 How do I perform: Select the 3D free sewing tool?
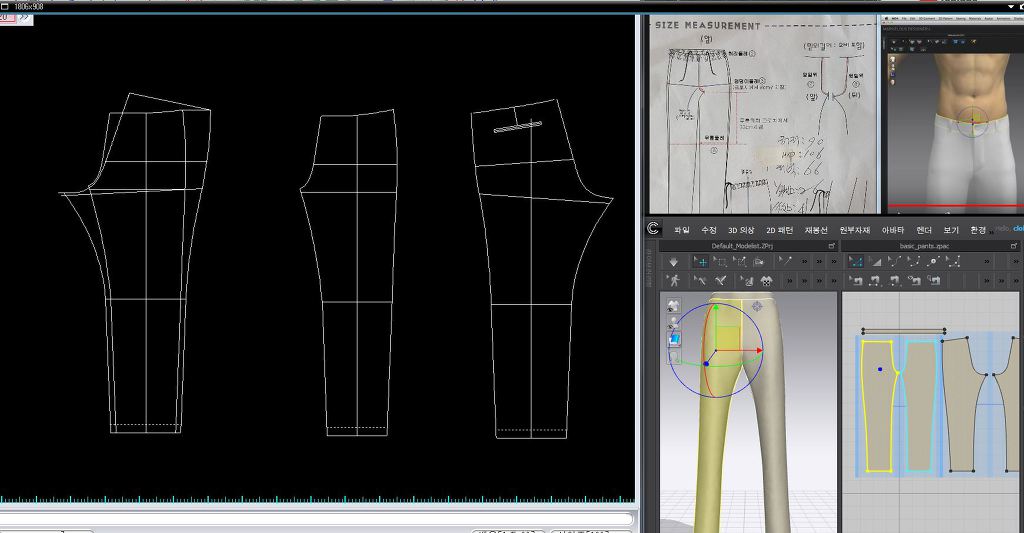[720, 281]
